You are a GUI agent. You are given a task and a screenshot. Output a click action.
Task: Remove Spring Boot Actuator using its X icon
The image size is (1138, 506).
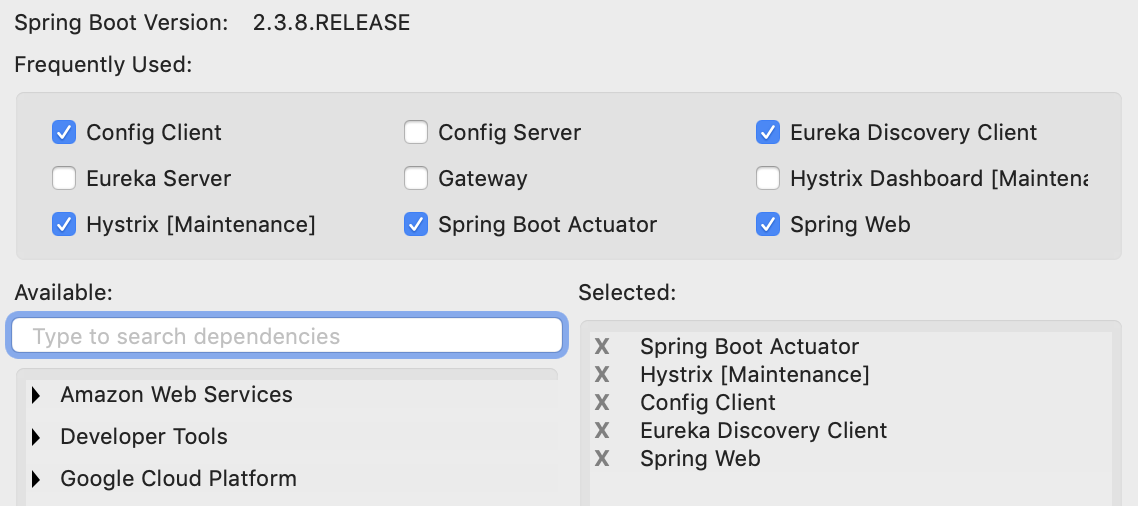(602, 347)
